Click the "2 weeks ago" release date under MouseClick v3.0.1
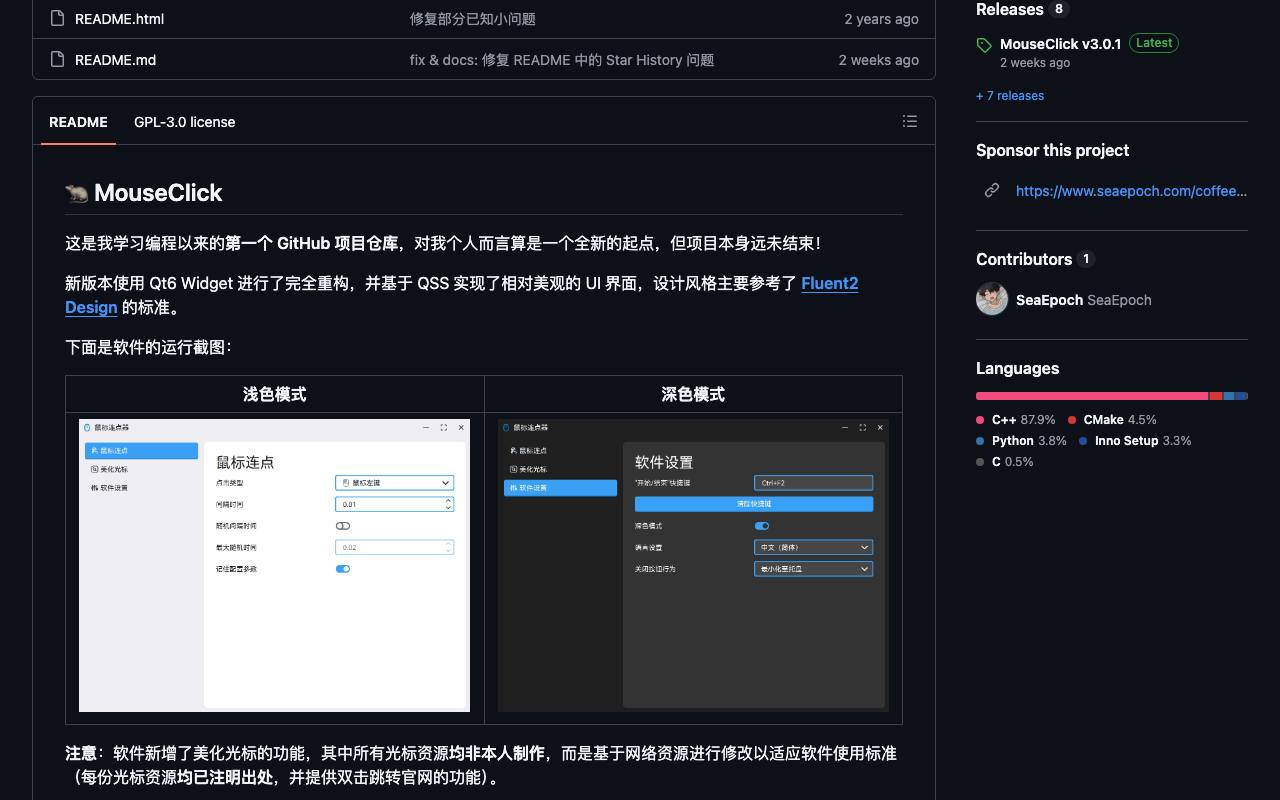This screenshot has width=1280, height=800. [1035, 63]
